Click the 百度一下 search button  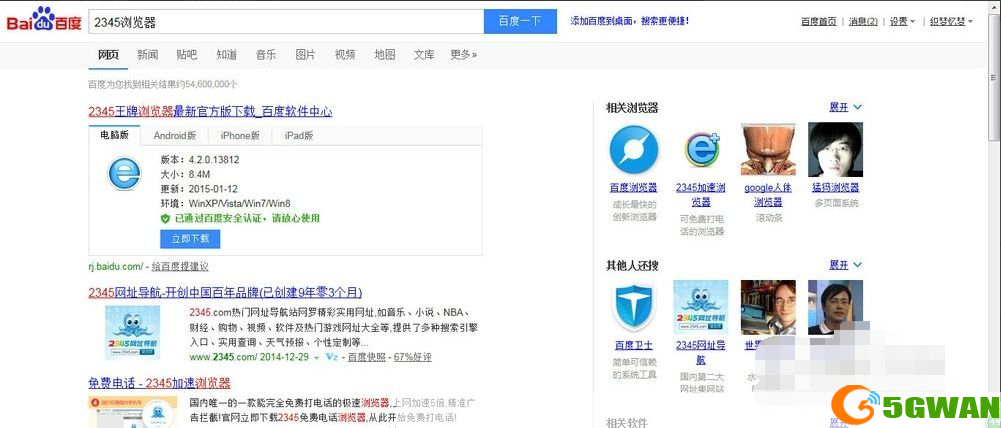click(520, 22)
